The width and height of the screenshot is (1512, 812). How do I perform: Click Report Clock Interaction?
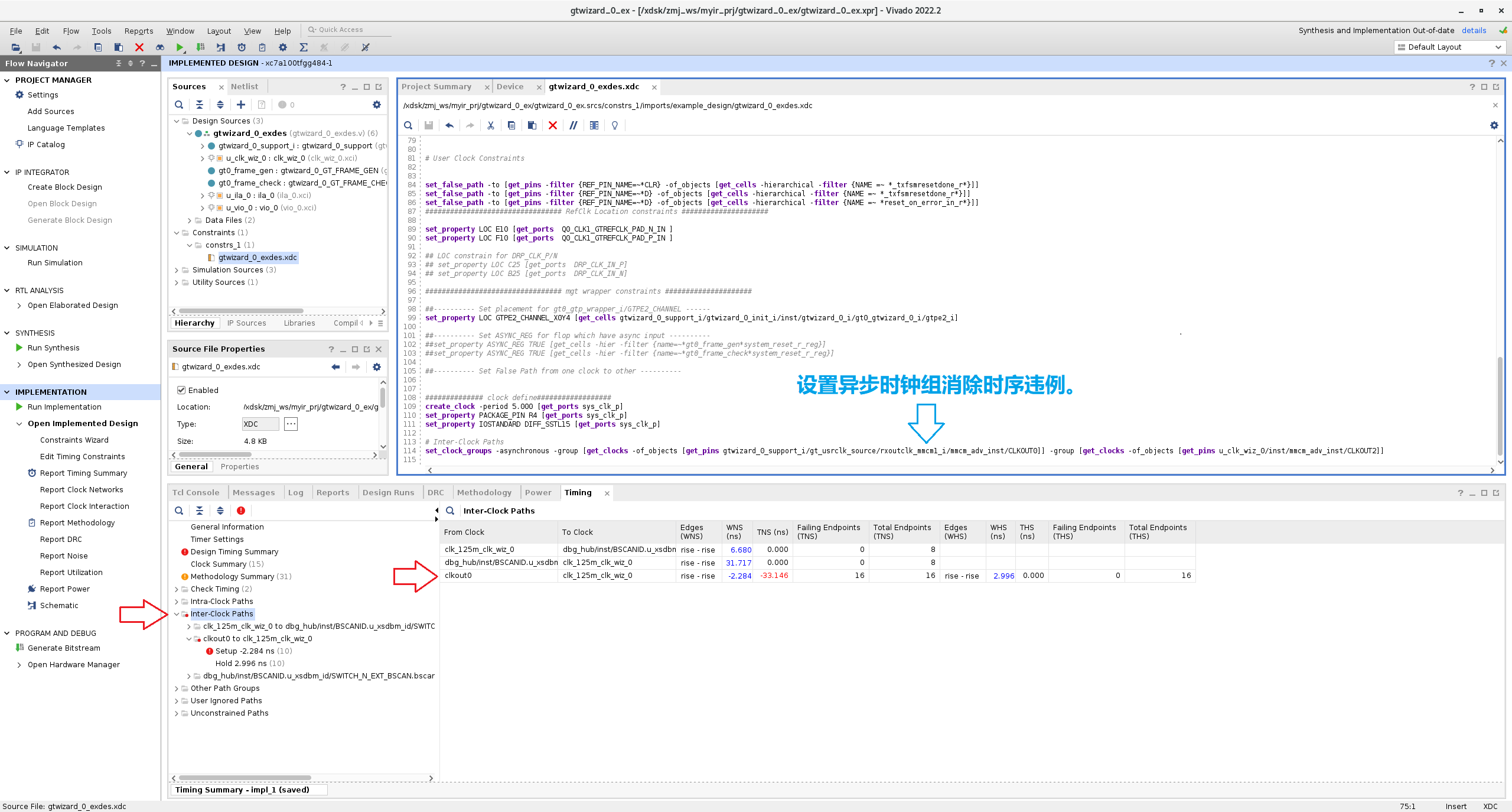click(x=84, y=506)
